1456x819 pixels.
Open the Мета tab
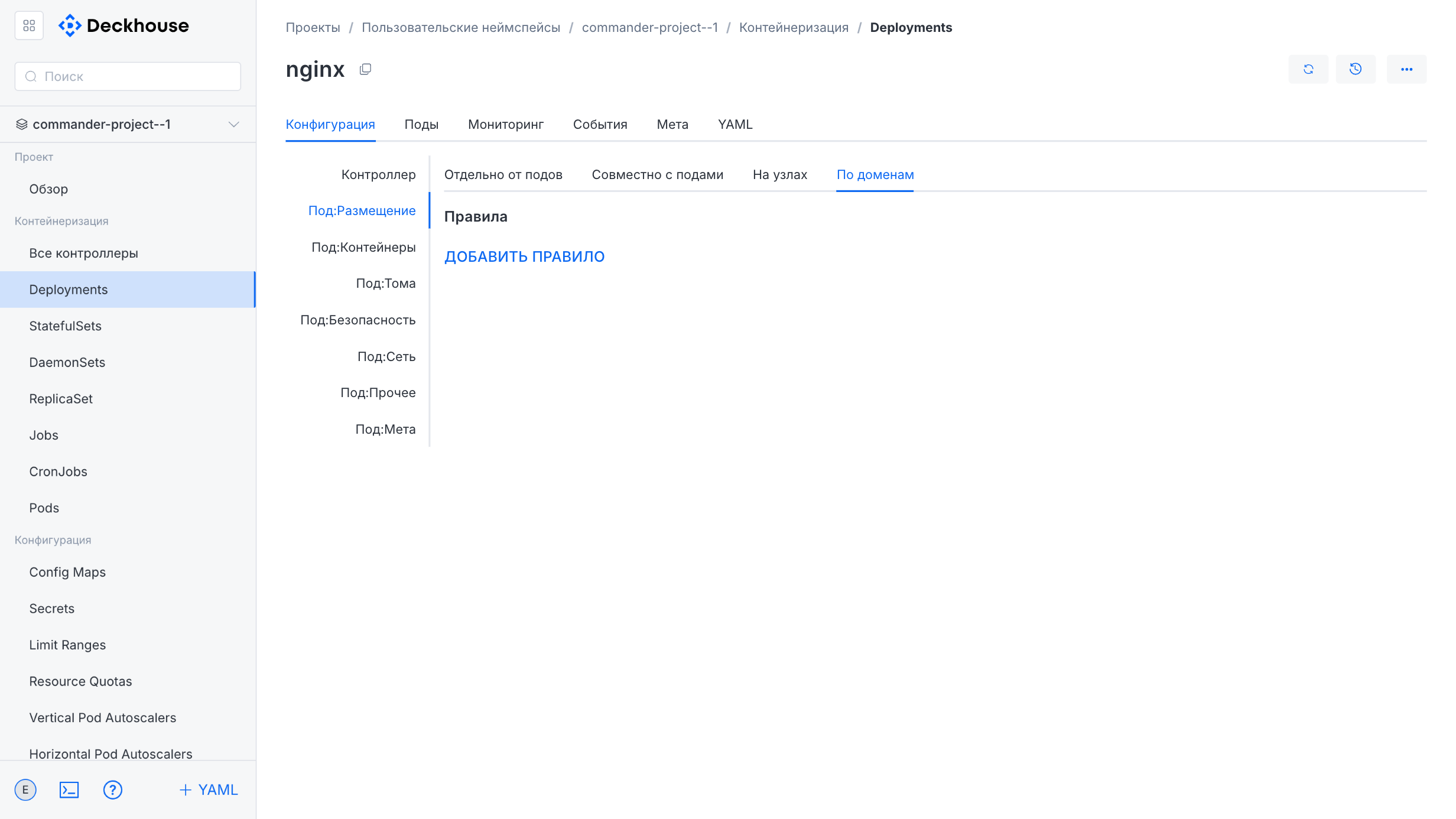tap(672, 124)
